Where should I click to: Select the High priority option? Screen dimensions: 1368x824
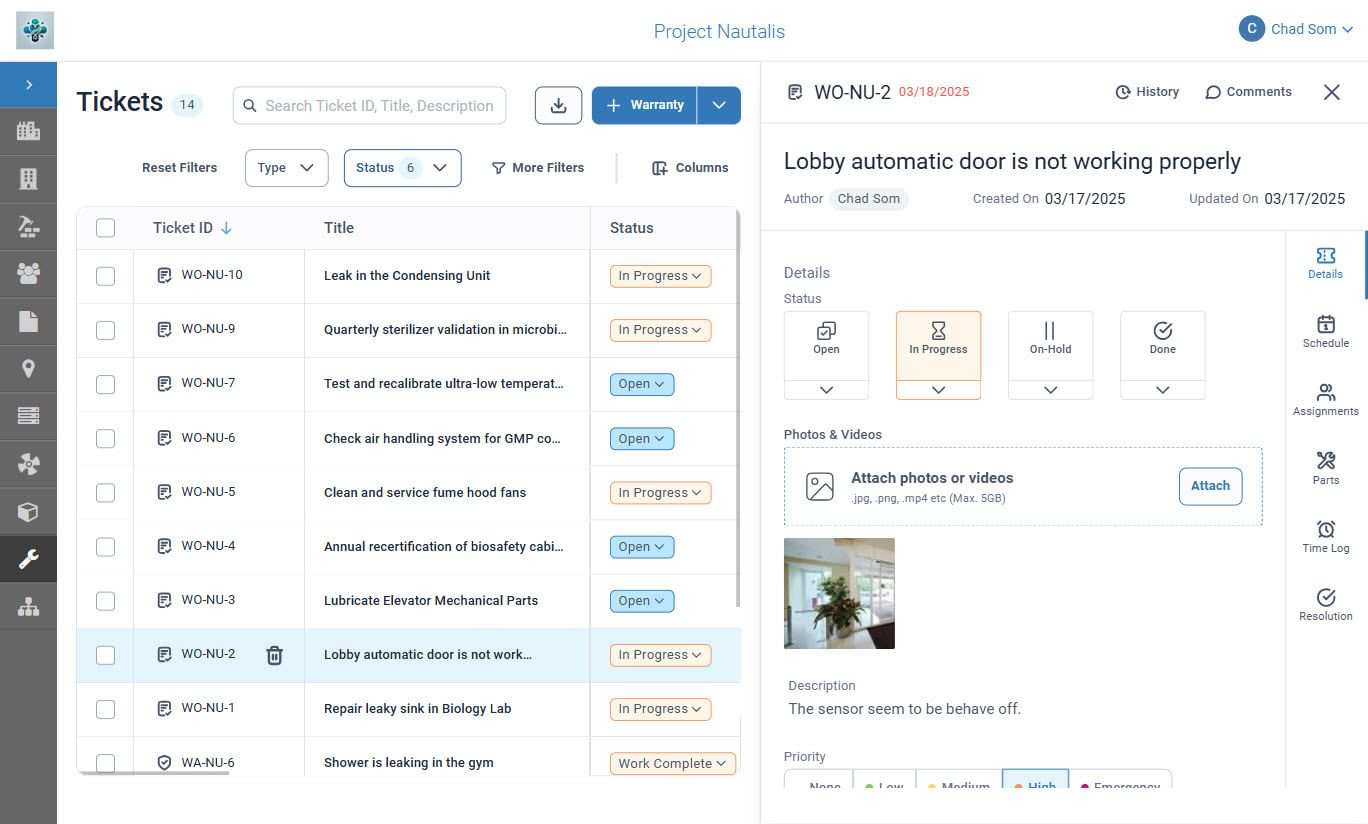[x=1035, y=786]
